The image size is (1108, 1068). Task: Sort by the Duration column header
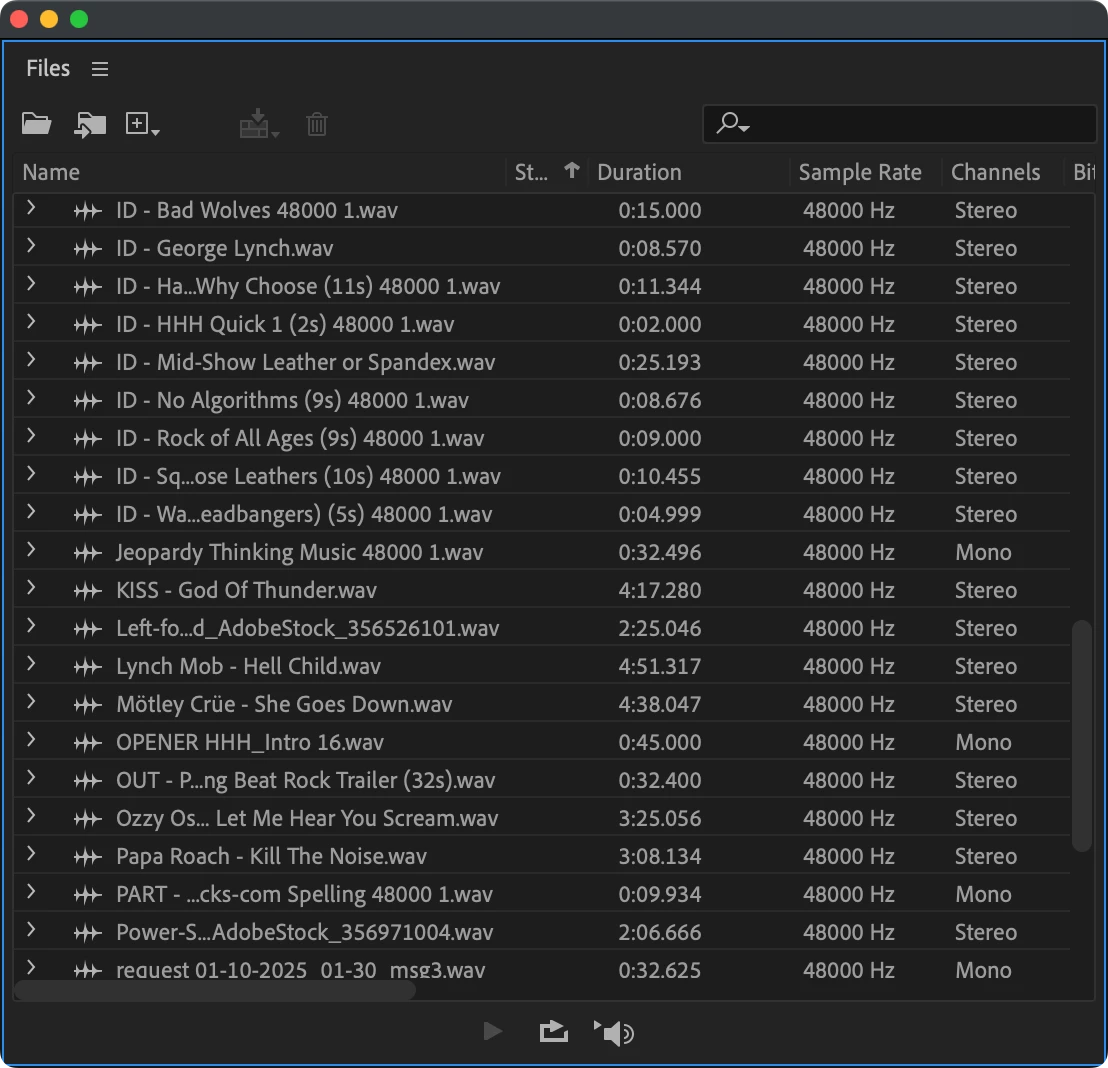(639, 172)
